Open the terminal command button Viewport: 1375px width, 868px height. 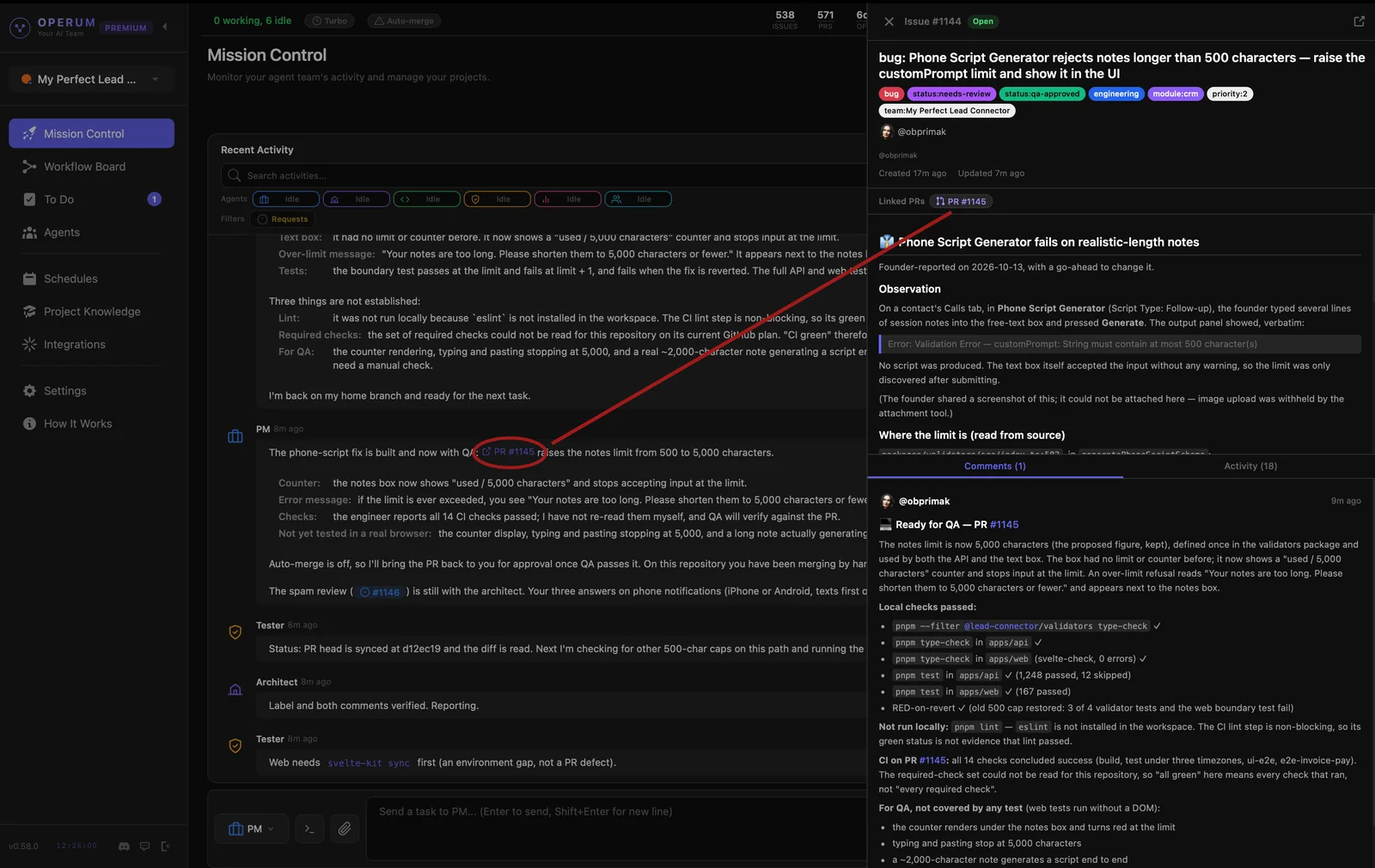coord(309,828)
